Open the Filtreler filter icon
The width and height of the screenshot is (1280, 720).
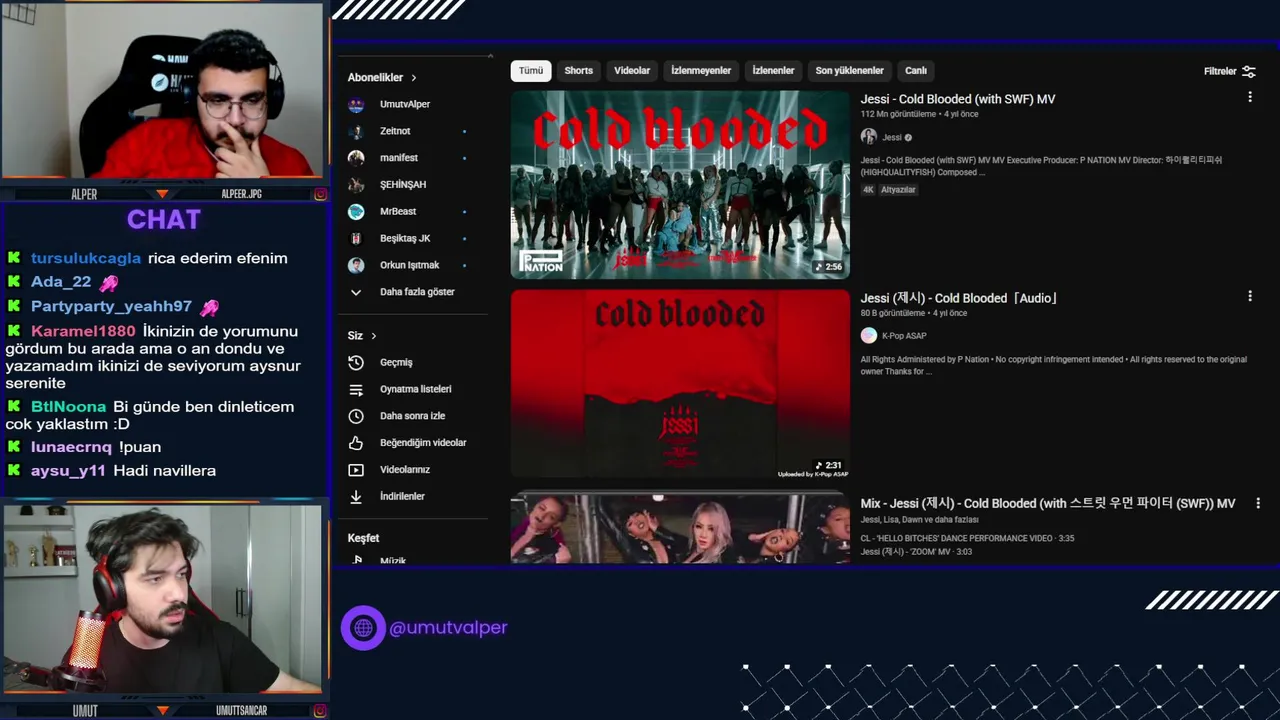(x=1249, y=71)
